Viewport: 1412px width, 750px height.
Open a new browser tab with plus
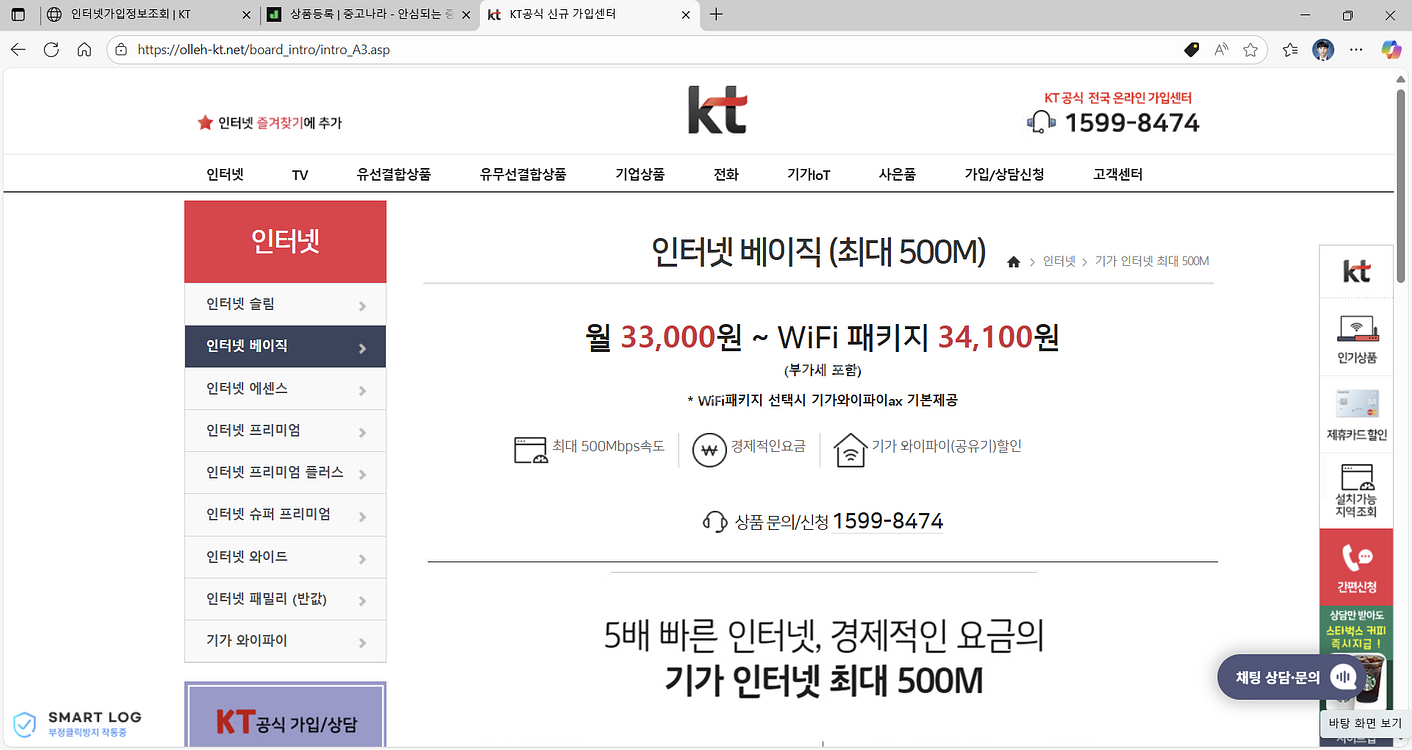point(716,14)
